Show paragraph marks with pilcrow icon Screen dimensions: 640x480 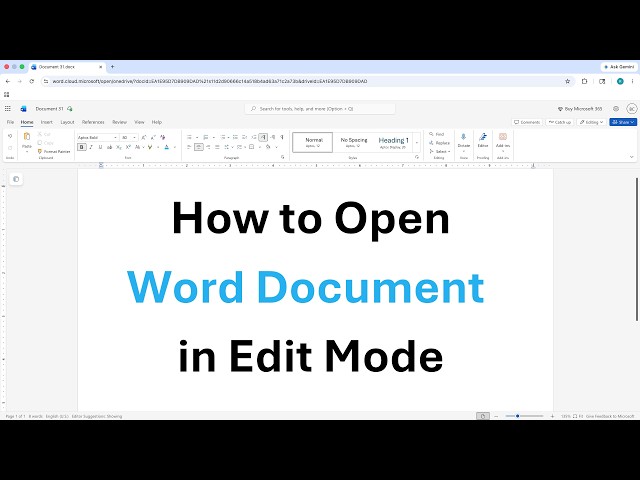tap(282, 138)
